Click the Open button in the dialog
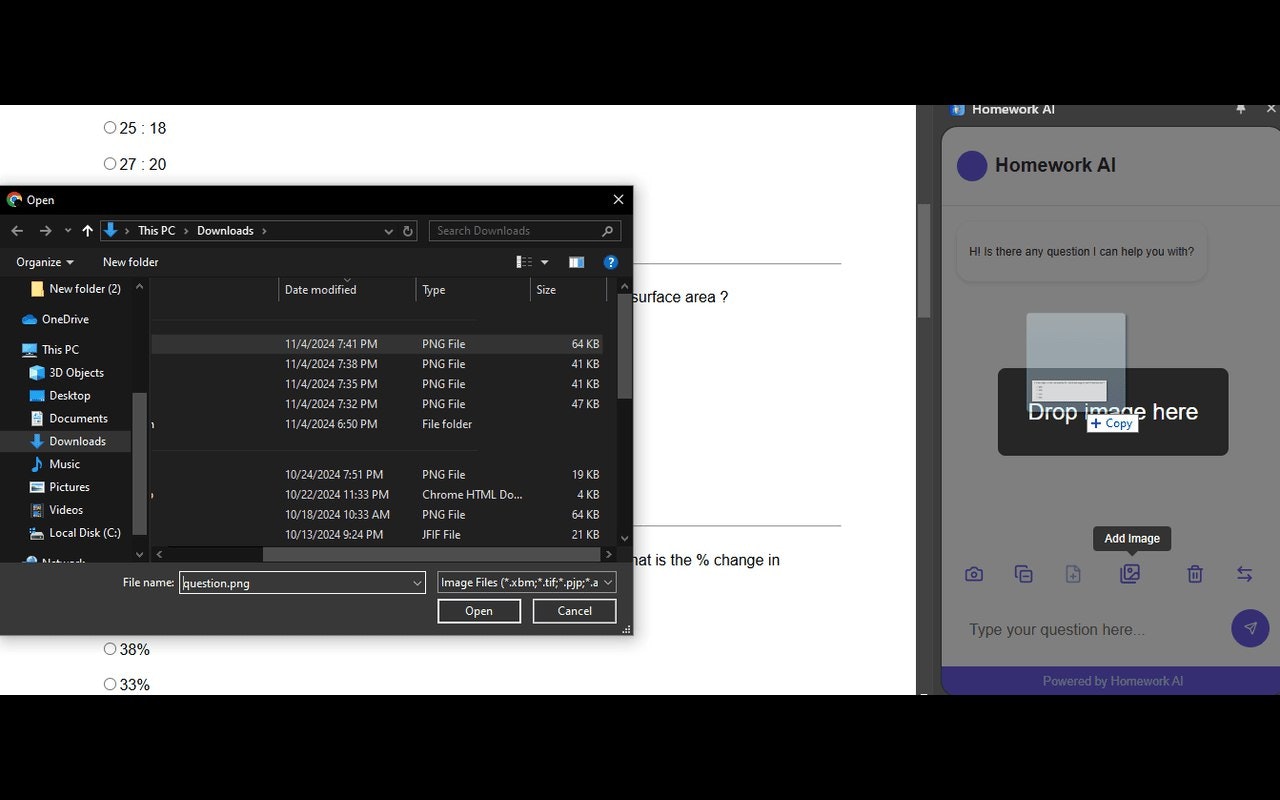1280x800 pixels. pos(479,611)
